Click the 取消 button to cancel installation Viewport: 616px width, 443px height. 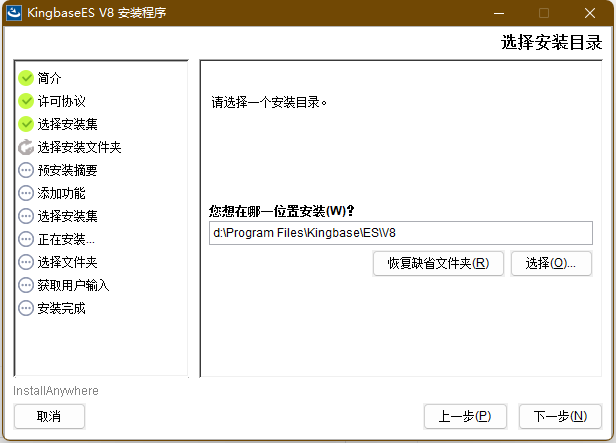coord(49,416)
